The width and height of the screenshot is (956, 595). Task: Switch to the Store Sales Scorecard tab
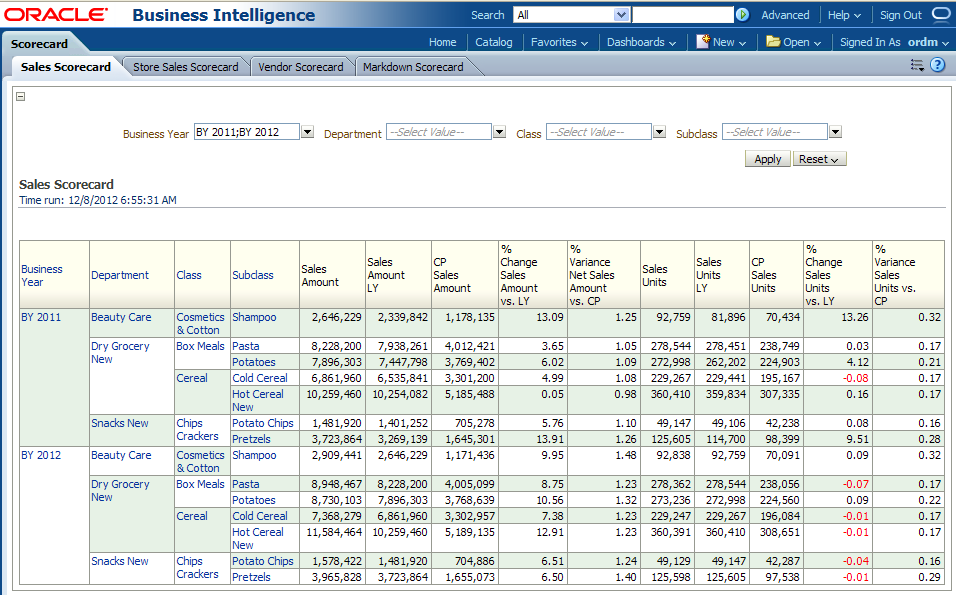point(186,67)
